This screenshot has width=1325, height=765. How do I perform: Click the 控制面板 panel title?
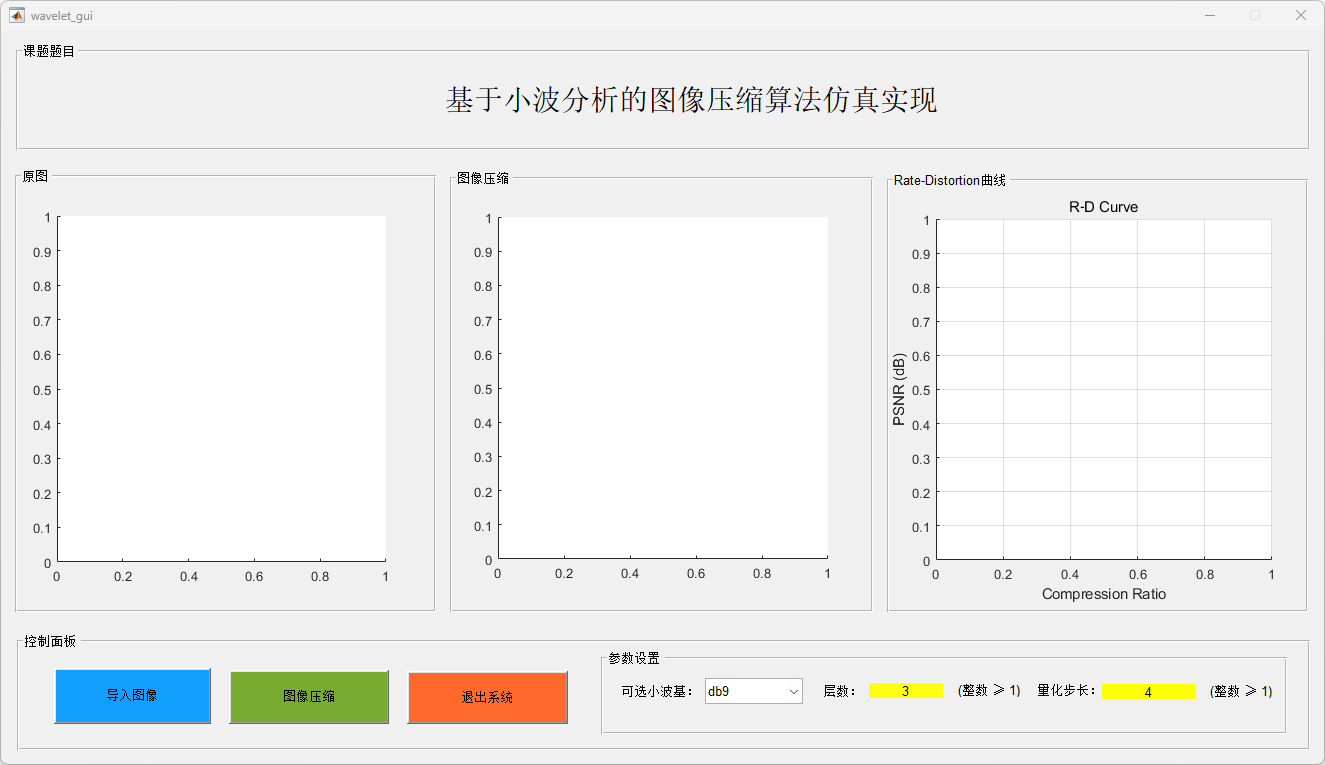pyautogui.click(x=49, y=641)
